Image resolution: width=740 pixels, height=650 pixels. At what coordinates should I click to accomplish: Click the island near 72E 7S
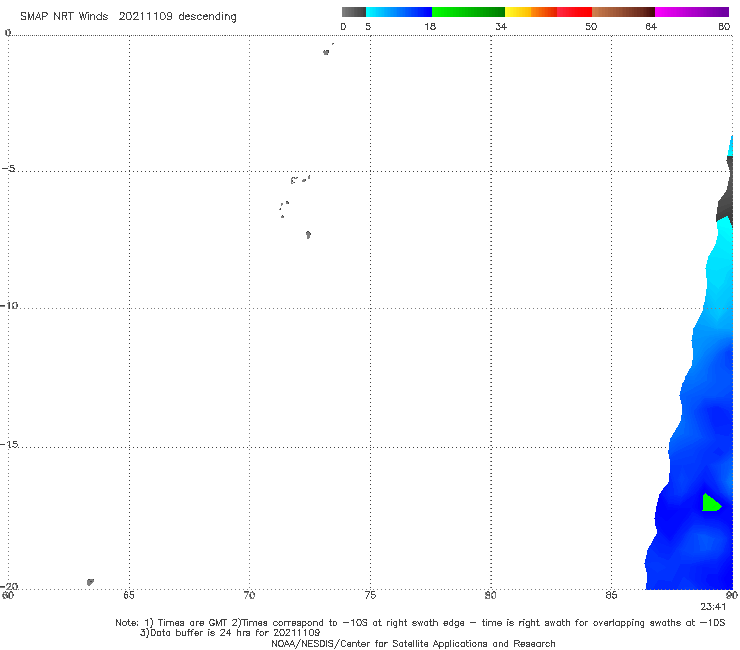(308, 235)
